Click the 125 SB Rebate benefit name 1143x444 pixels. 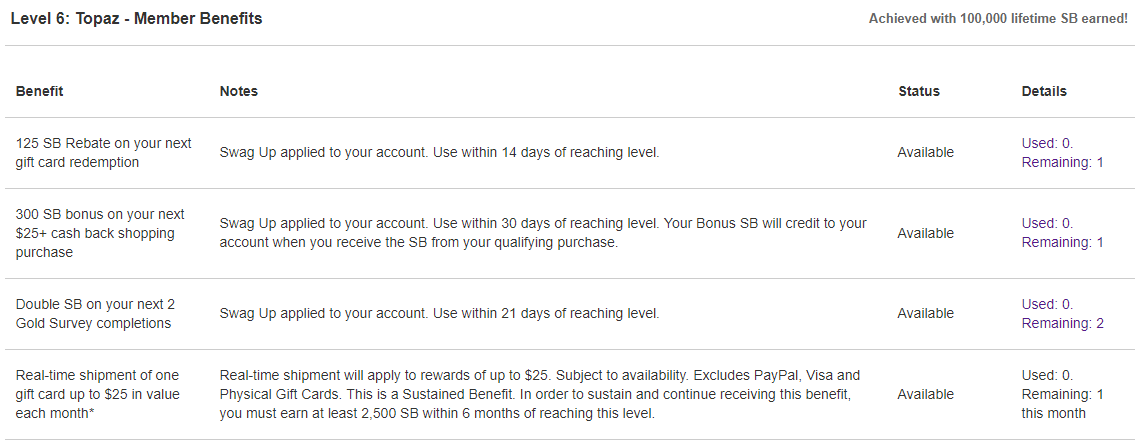(x=104, y=152)
